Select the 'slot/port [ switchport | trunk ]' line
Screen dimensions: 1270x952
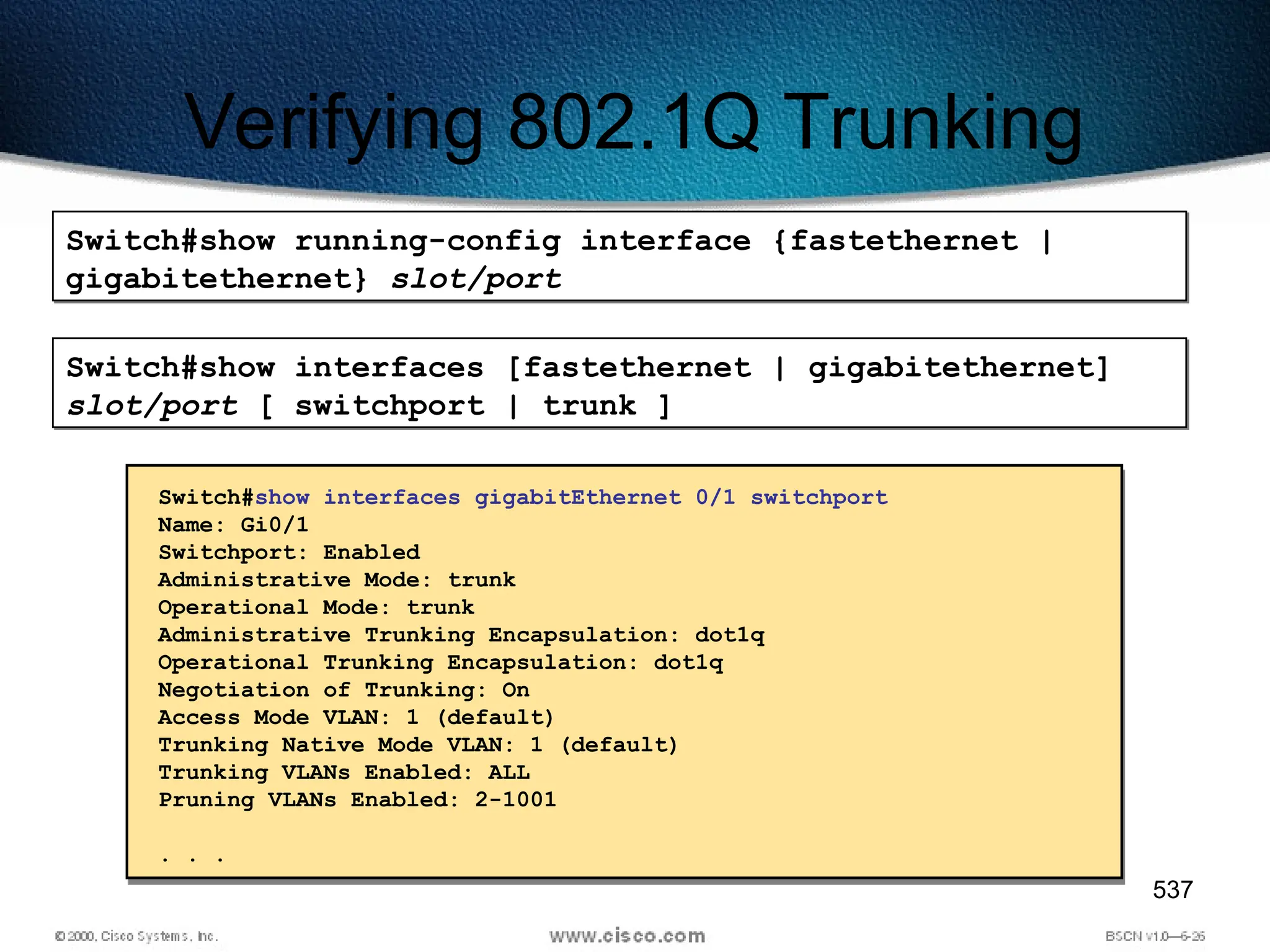(368, 406)
